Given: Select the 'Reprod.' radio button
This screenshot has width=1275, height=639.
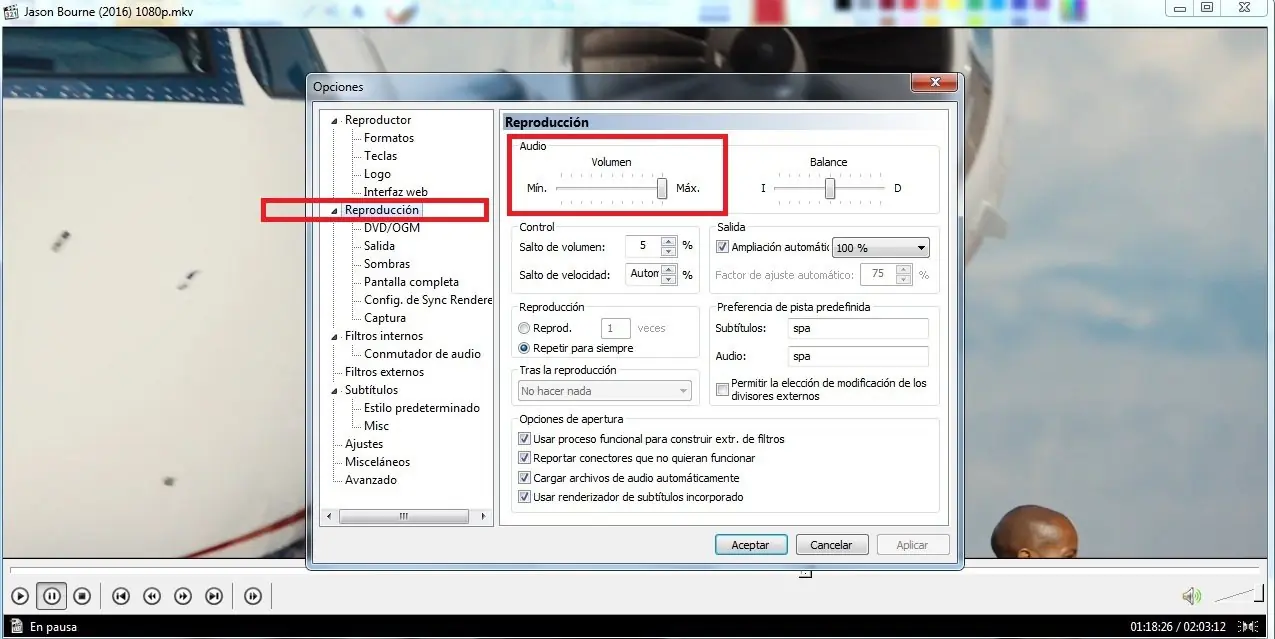Looking at the screenshot, I should pyautogui.click(x=524, y=328).
